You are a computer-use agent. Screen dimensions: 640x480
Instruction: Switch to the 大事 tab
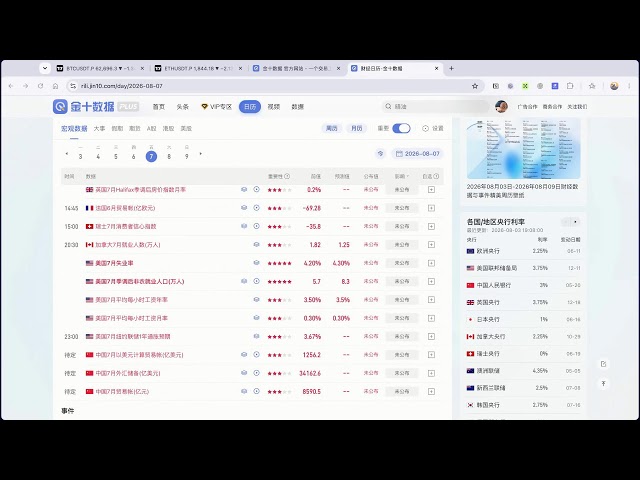(x=99, y=128)
